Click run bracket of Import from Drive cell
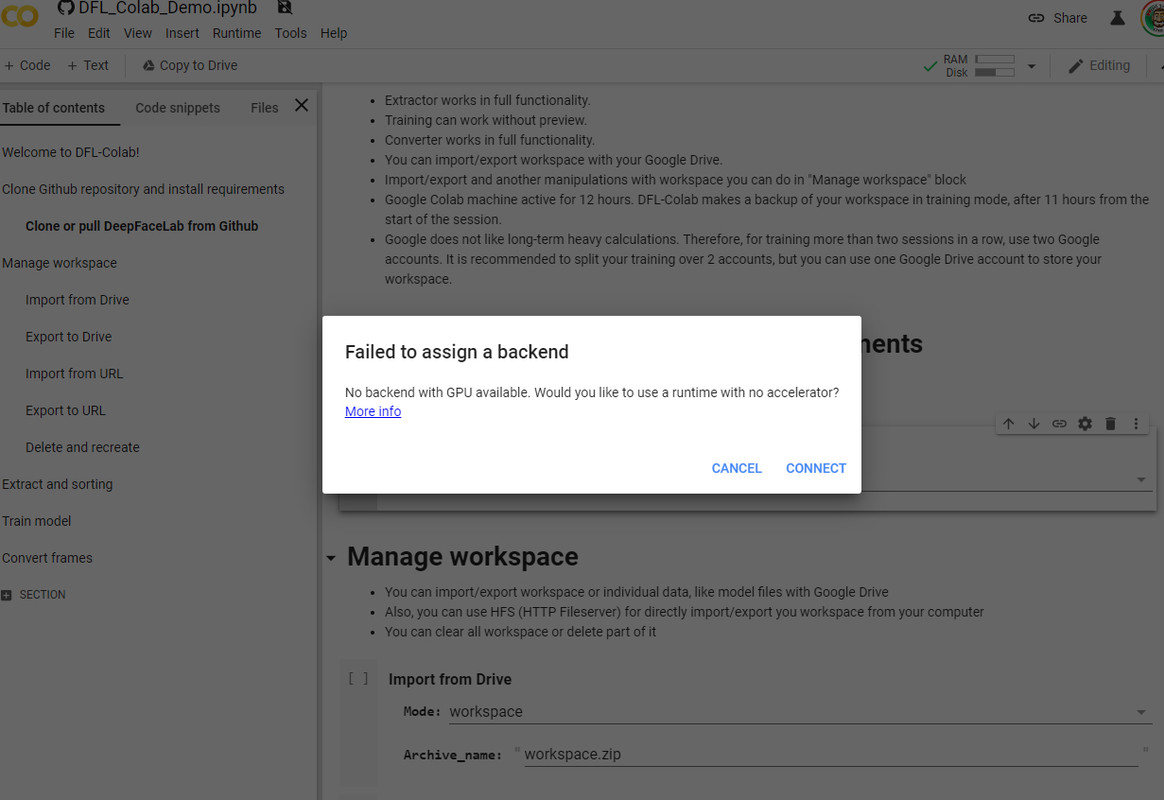The image size is (1164, 800). point(359,678)
